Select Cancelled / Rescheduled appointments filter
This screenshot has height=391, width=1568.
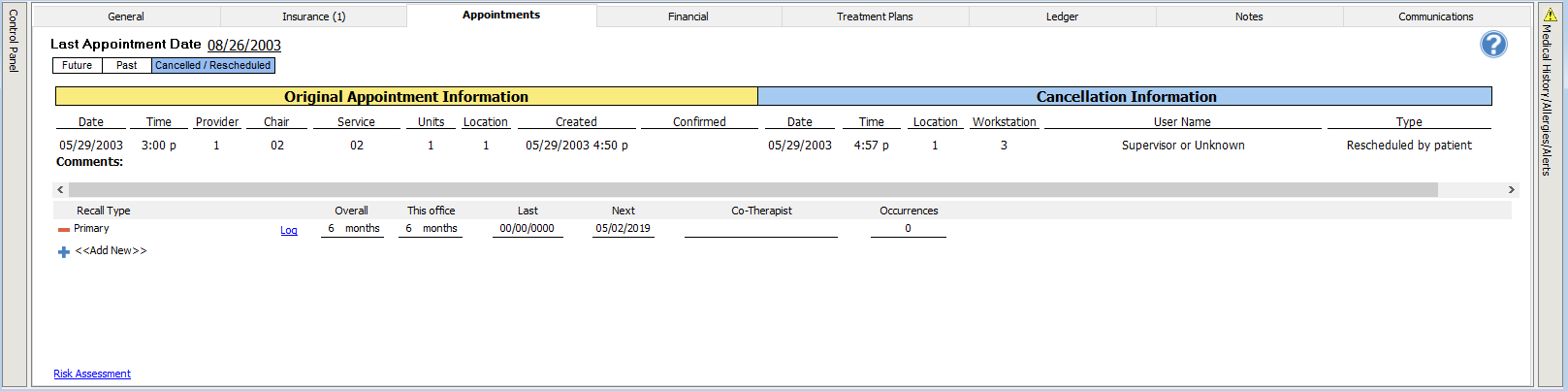(213, 65)
